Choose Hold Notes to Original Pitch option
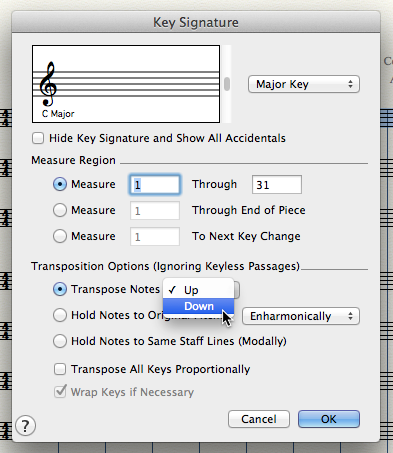This screenshot has width=393, height=453. pyautogui.click(x=60, y=315)
